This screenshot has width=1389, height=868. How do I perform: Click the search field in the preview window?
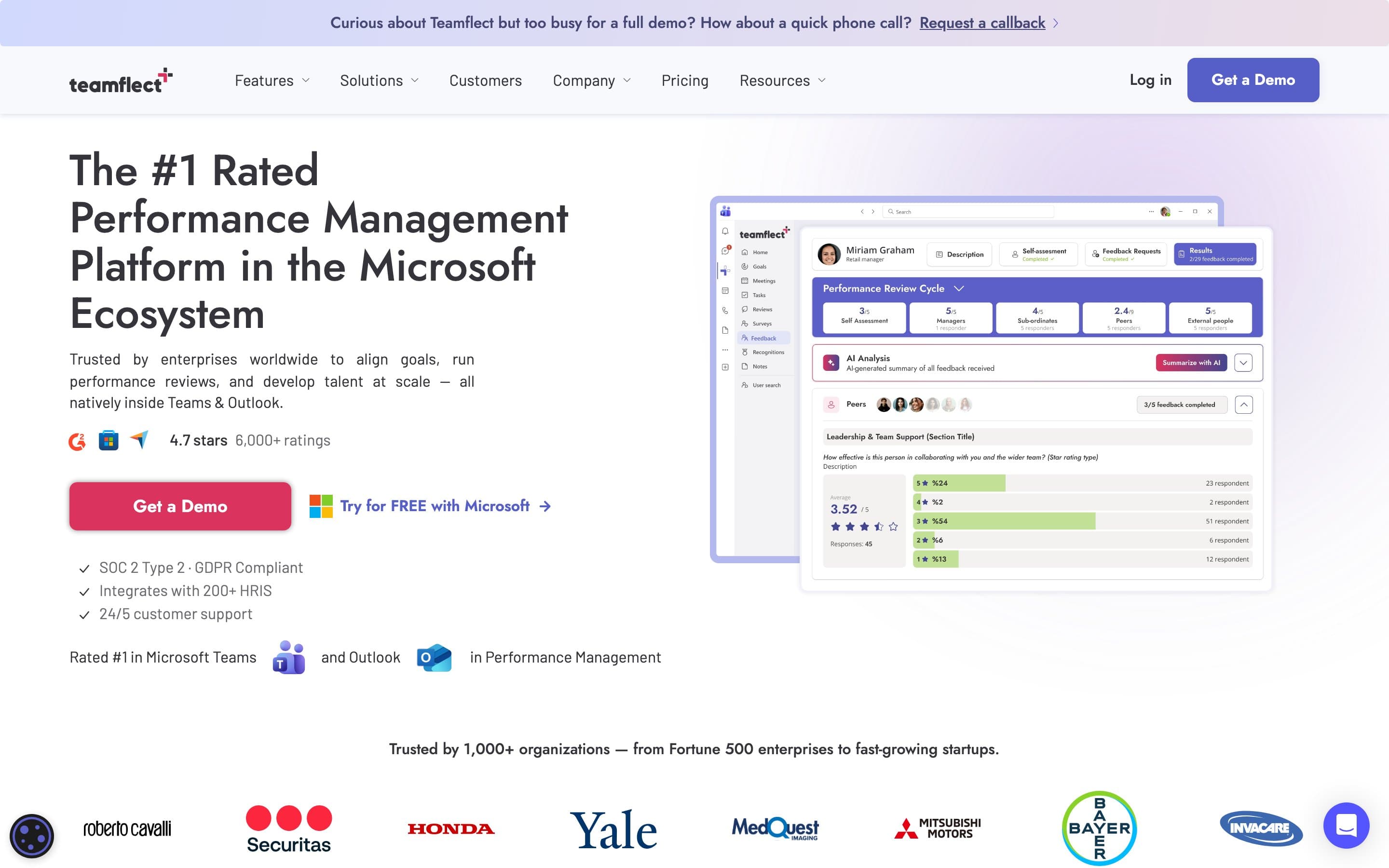[x=968, y=212]
